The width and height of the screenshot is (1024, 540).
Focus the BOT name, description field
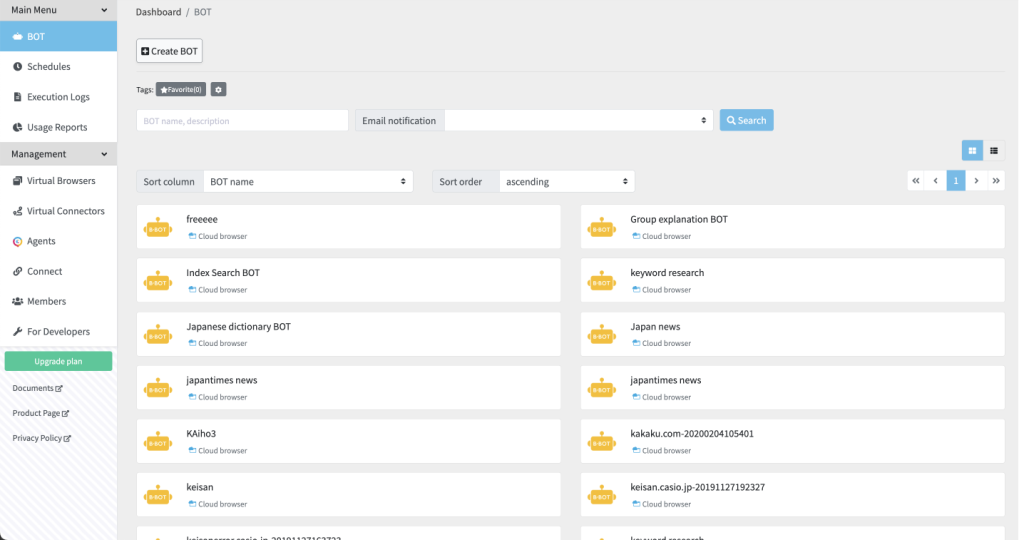coord(242,120)
